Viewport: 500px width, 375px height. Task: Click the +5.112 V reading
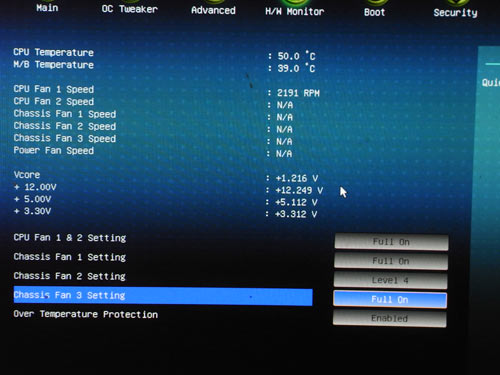(x=296, y=202)
